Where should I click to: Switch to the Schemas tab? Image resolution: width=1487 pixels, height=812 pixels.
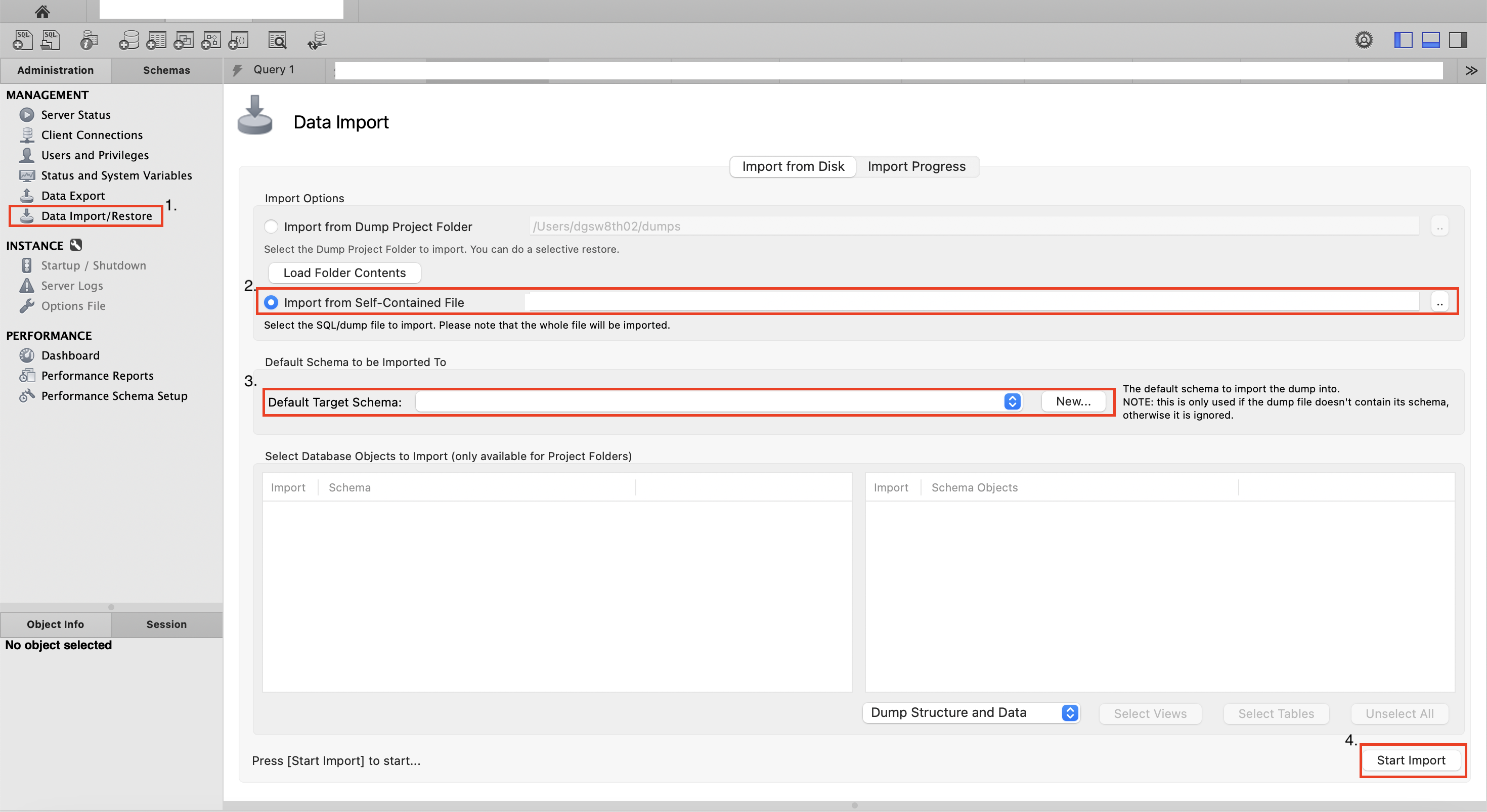coord(166,70)
